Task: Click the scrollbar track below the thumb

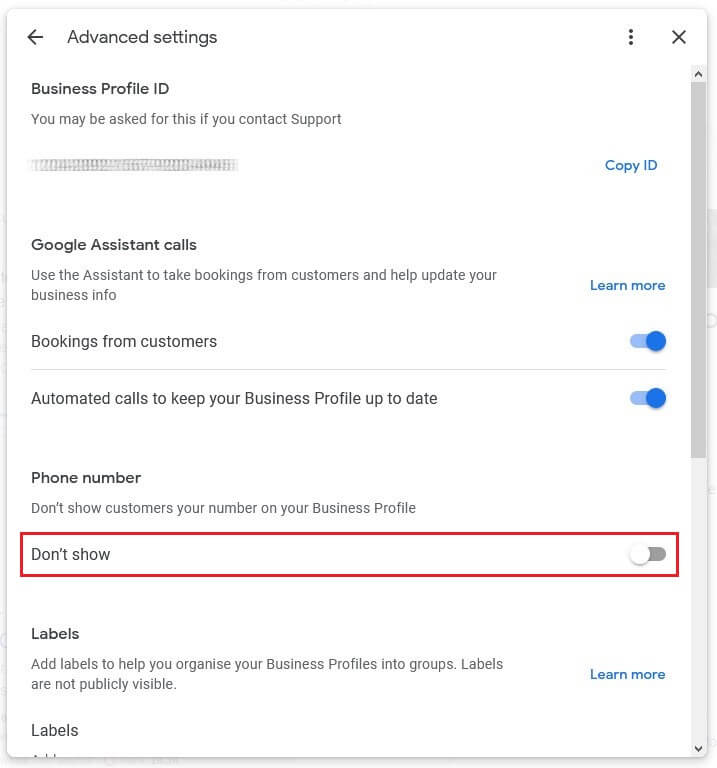Action: pos(698,600)
